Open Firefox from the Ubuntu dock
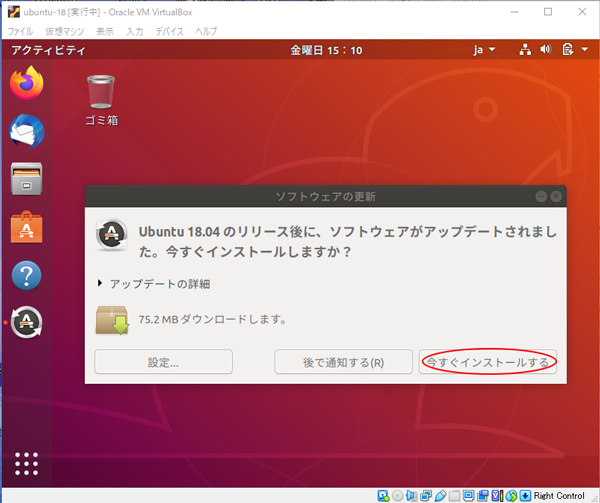This screenshot has width=600, height=503. [x=26, y=83]
